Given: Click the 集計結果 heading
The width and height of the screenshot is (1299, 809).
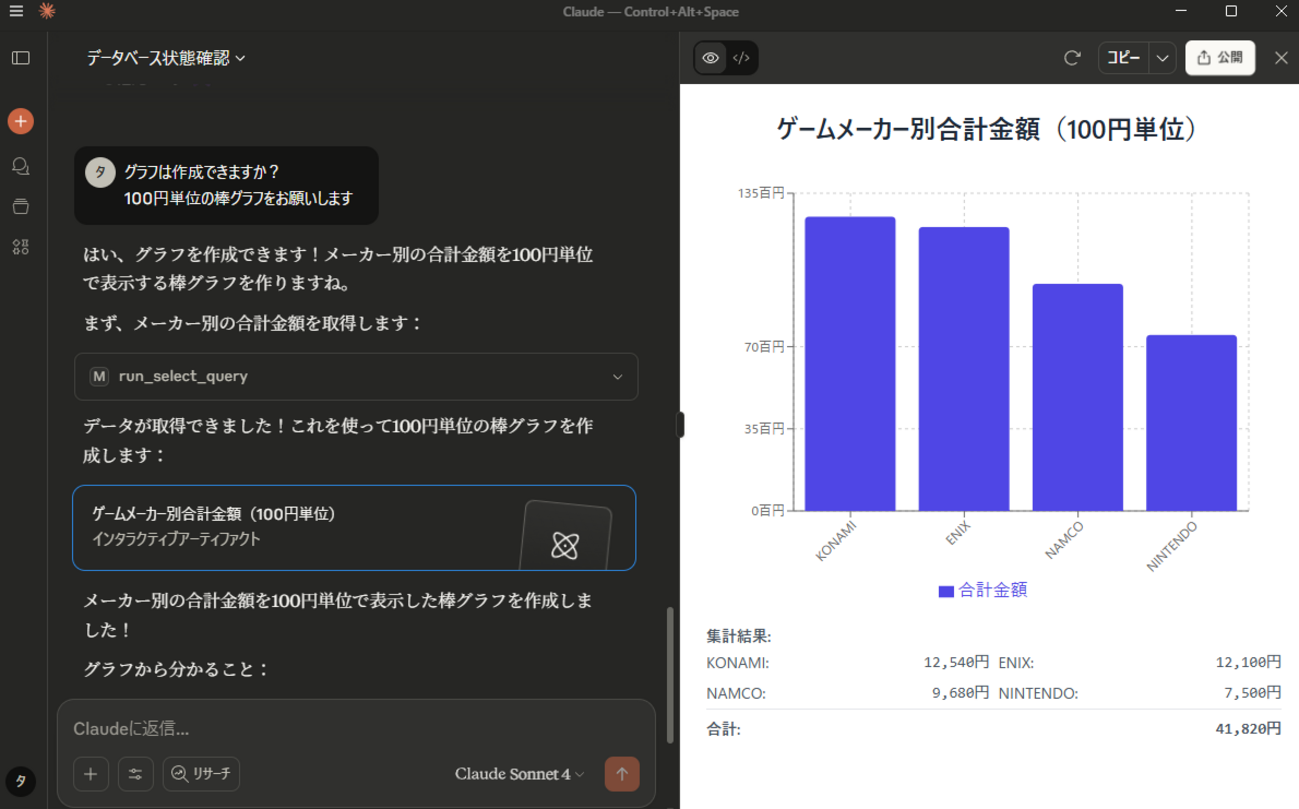Looking at the screenshot, I should click(739, 636).
